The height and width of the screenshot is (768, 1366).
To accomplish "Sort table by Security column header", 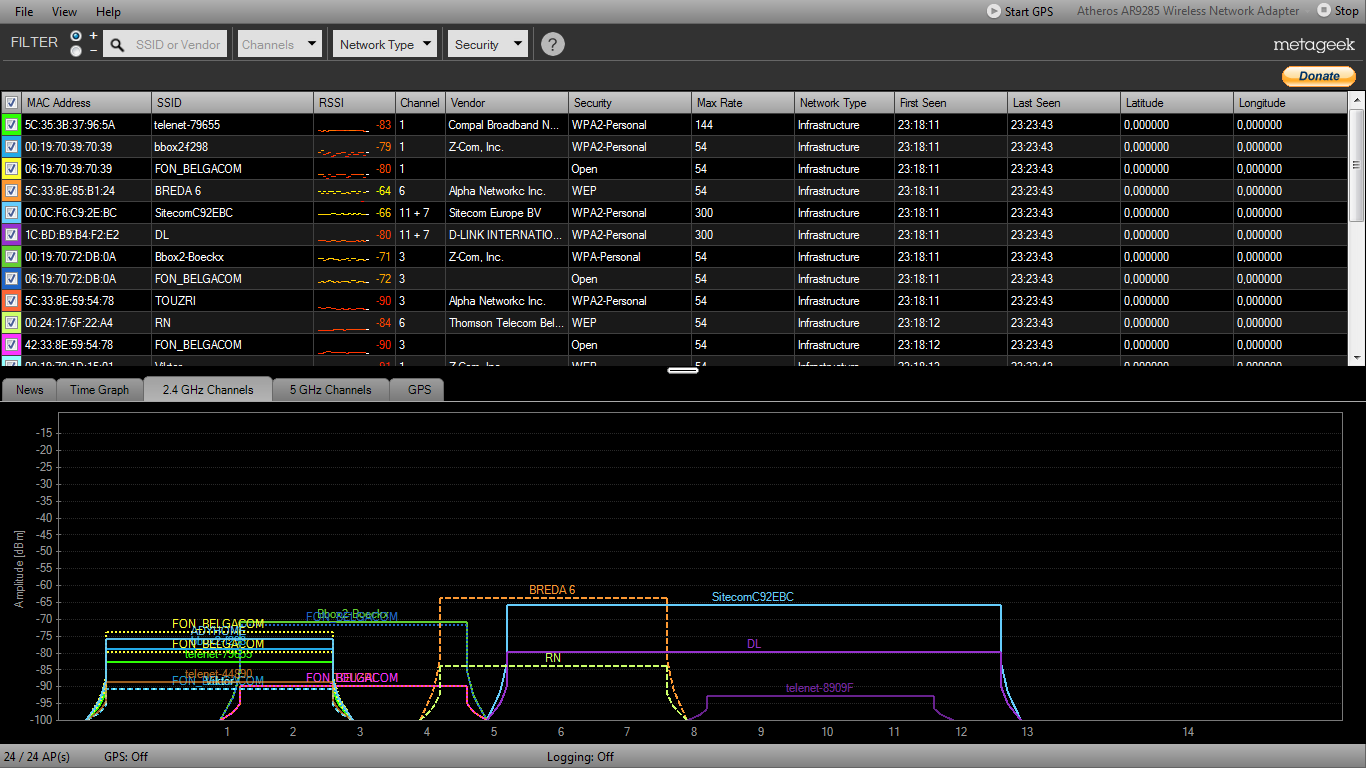I will pos(630,103).
